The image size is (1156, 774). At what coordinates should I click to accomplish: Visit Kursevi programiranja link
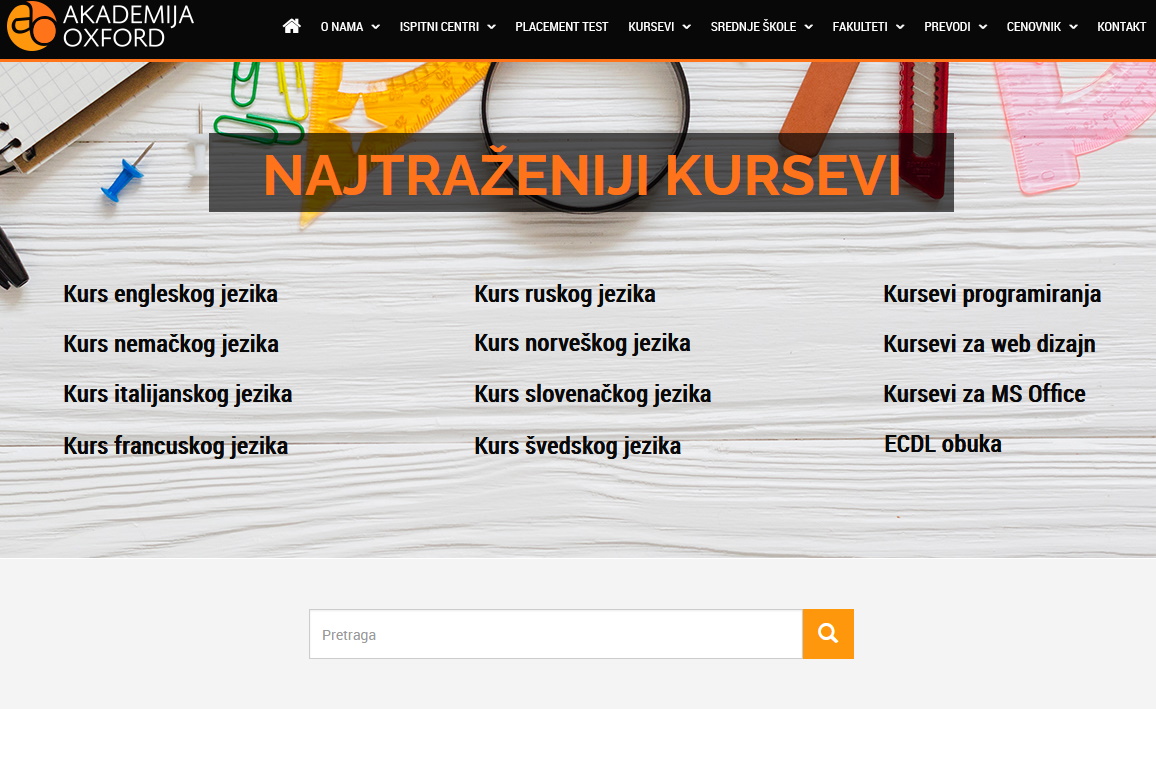[x=992, y=294]
